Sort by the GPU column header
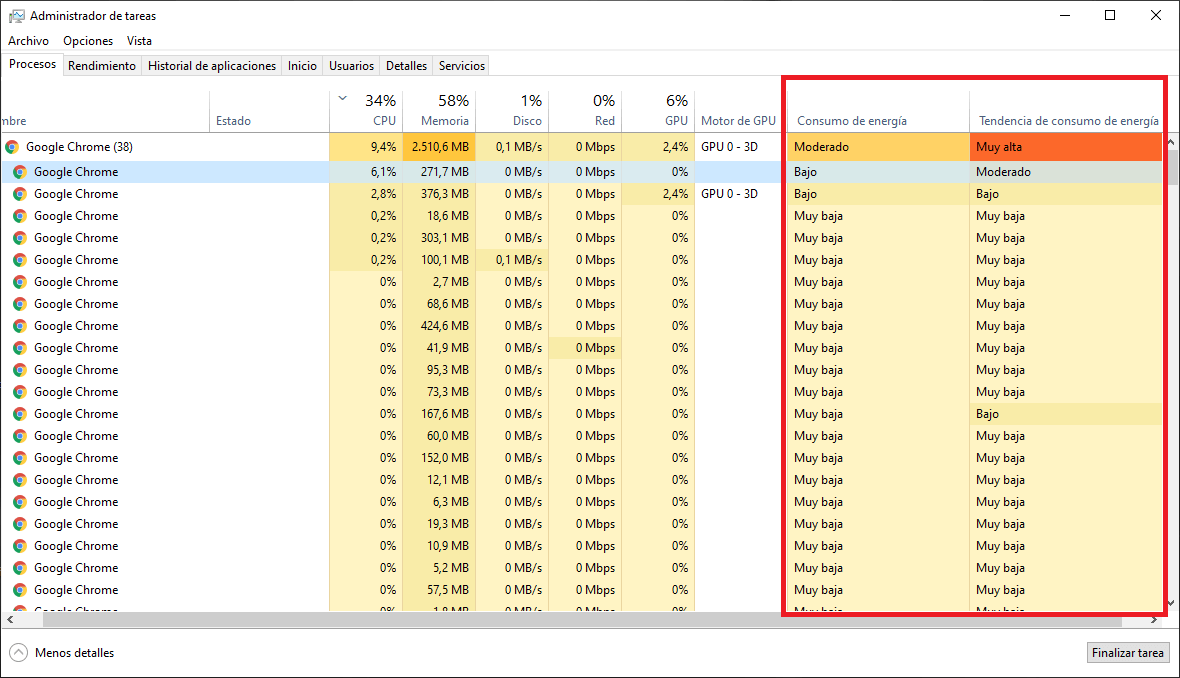The height and width of the screenshot is (678, 1180). click(658, 111)
